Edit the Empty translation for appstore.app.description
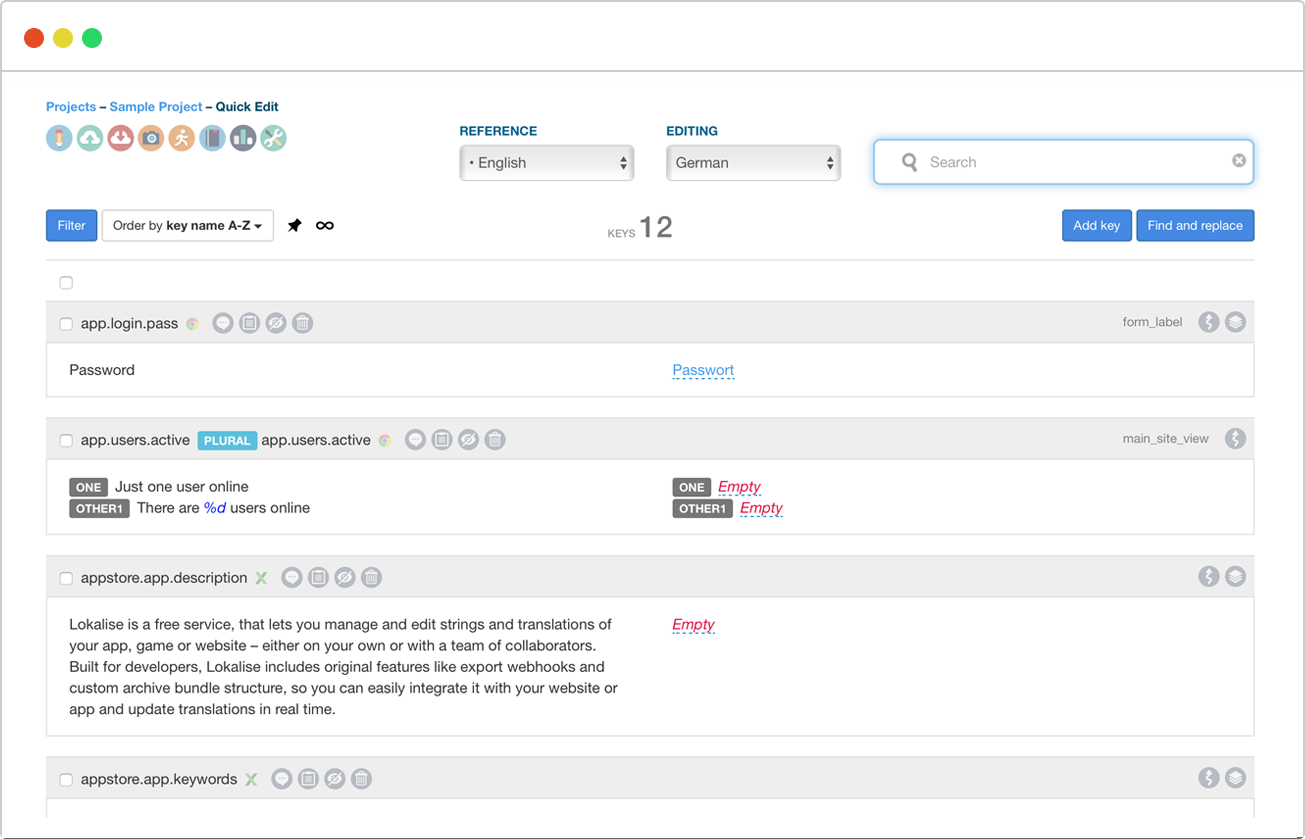The height and width of the screenshot is (839, 1305). (693, 625)
